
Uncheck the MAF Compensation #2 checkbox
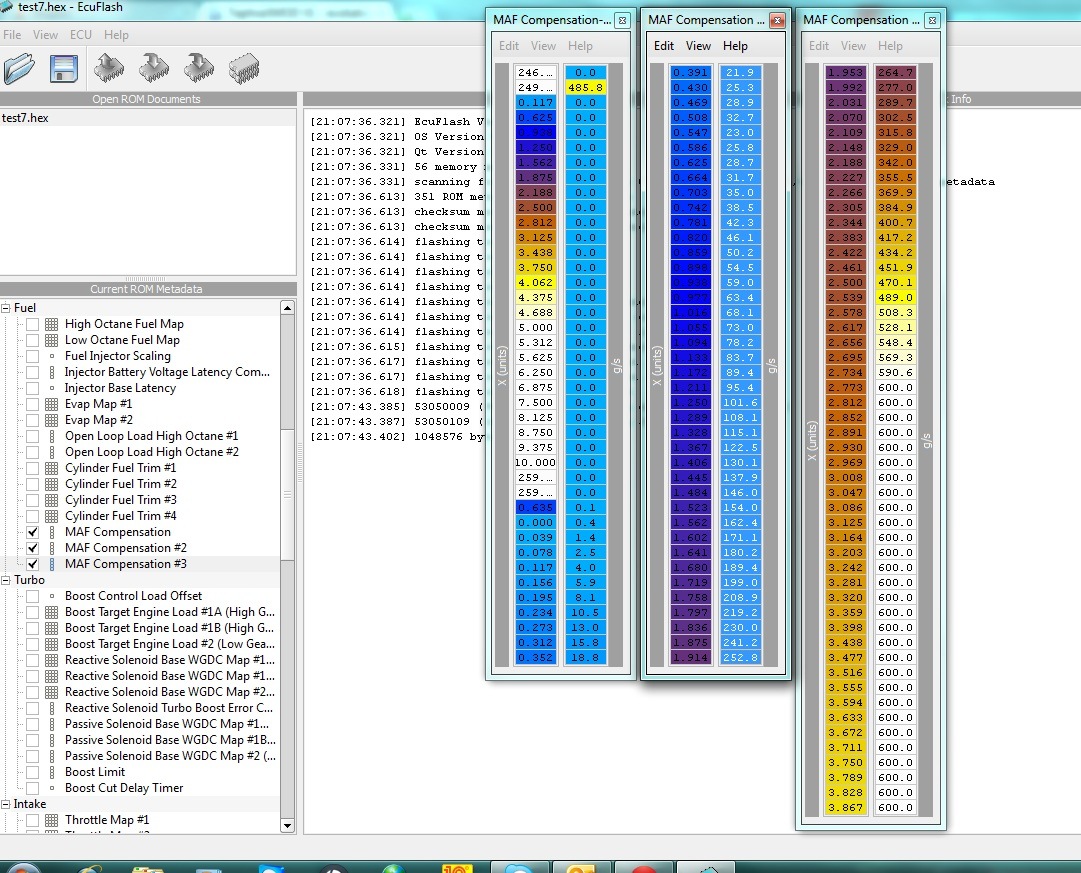click(32, 548)
